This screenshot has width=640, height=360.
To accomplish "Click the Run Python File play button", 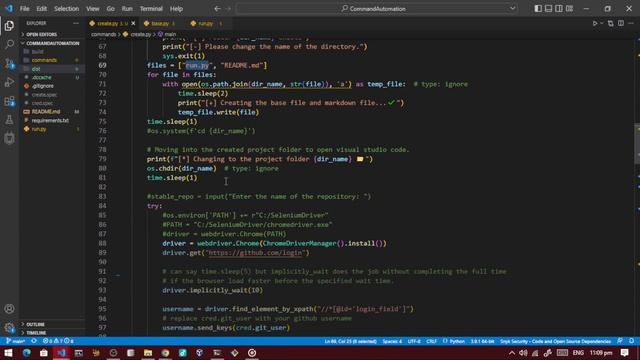I will coord(595,24).
